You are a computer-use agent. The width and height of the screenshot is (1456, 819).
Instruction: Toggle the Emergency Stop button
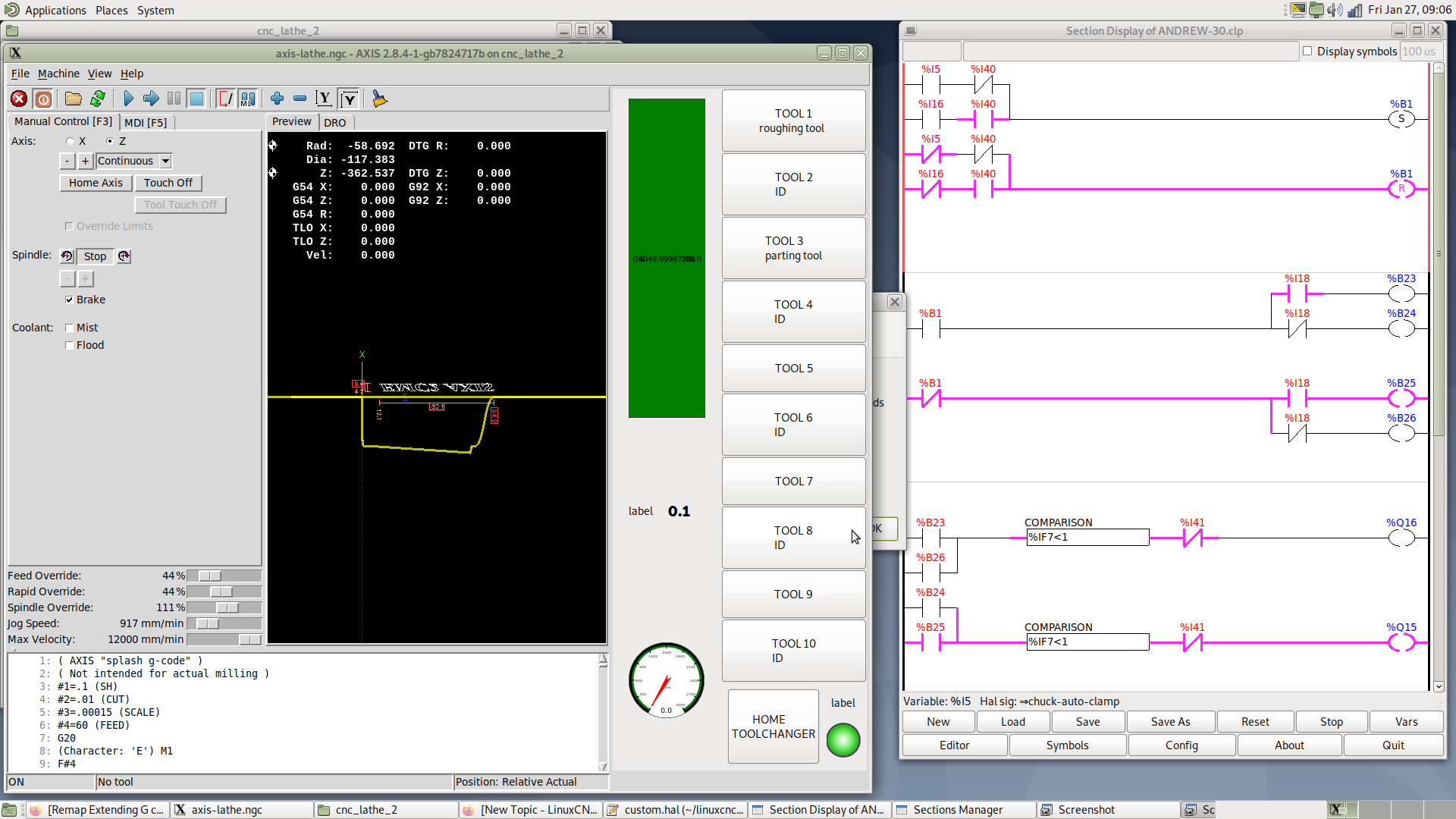pyautogui.click(x=19, y=99)
